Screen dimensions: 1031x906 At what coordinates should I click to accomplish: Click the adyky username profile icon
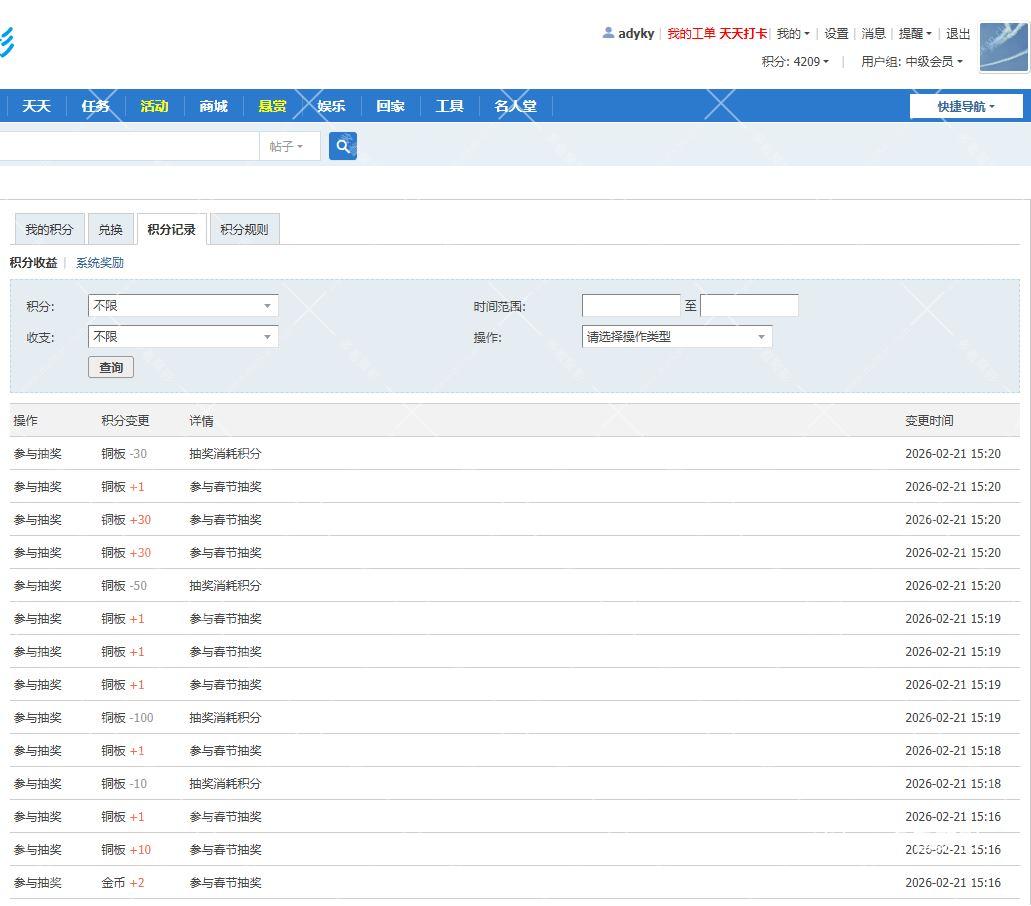[x=608, y=33]
